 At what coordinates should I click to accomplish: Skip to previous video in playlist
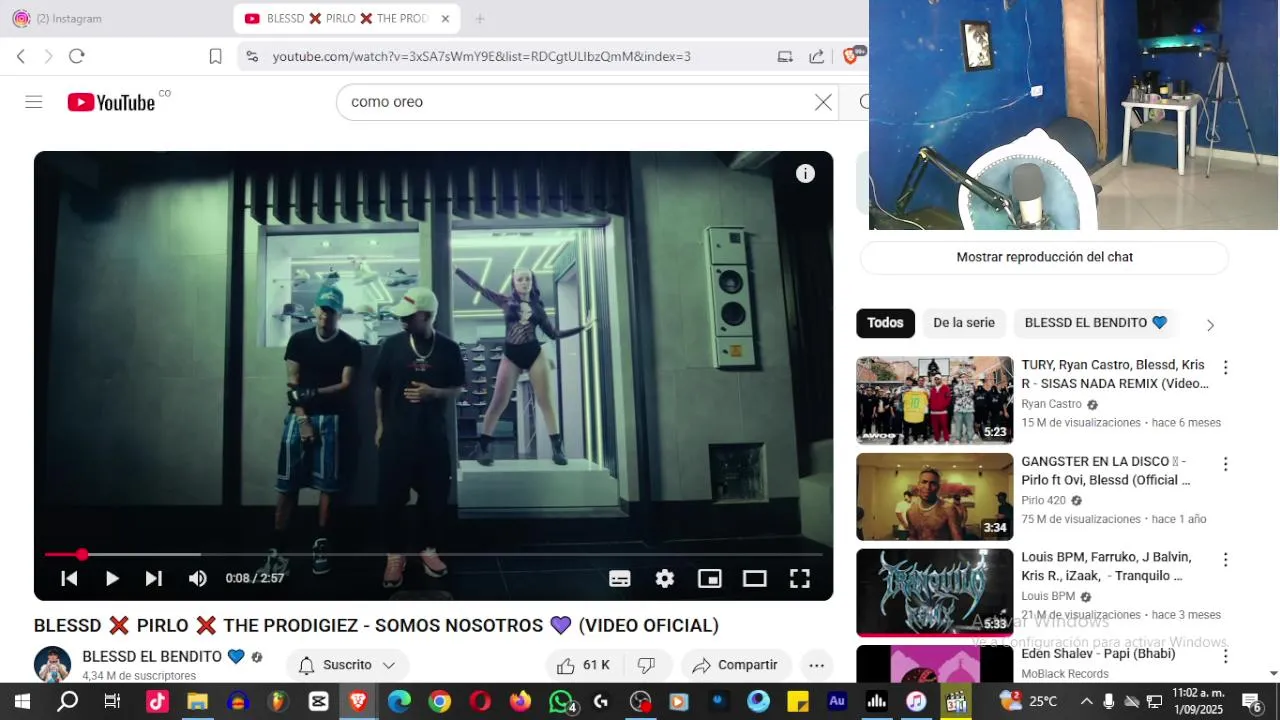[69, 578]
